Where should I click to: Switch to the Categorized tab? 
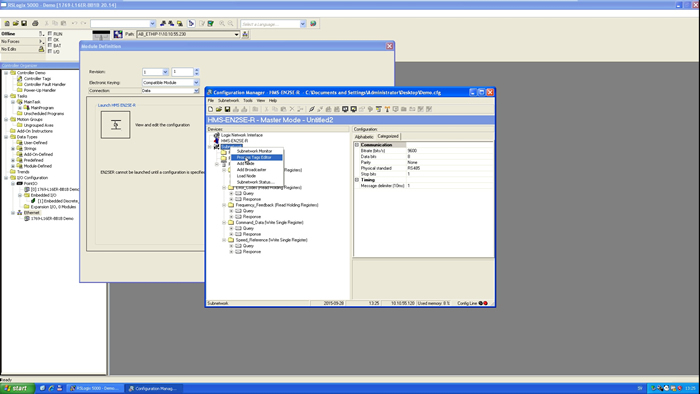[x=388, y=136]
